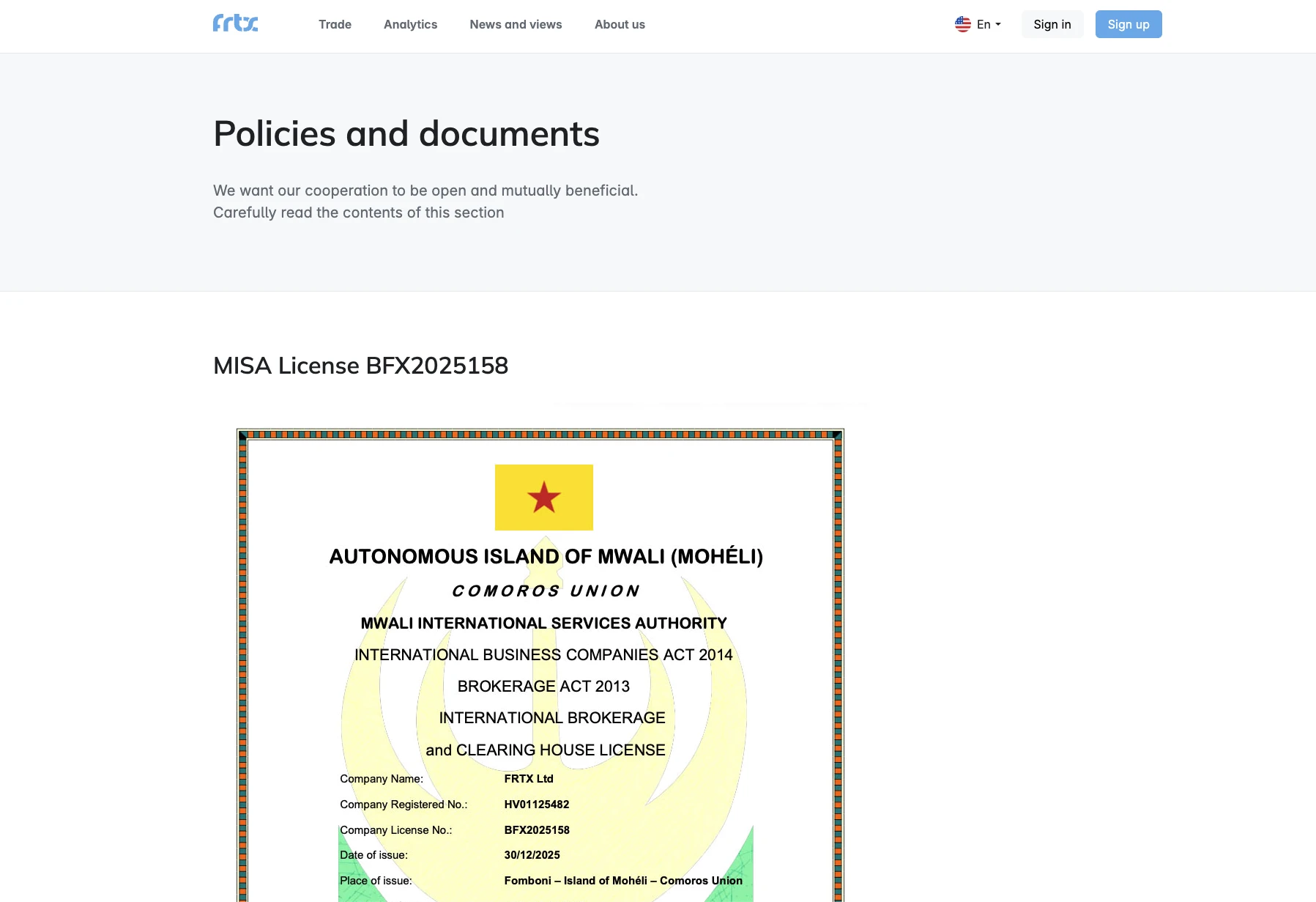
Task: Click the frtx logo in the header
Action: pyautogui.click(x=235, y=24)
